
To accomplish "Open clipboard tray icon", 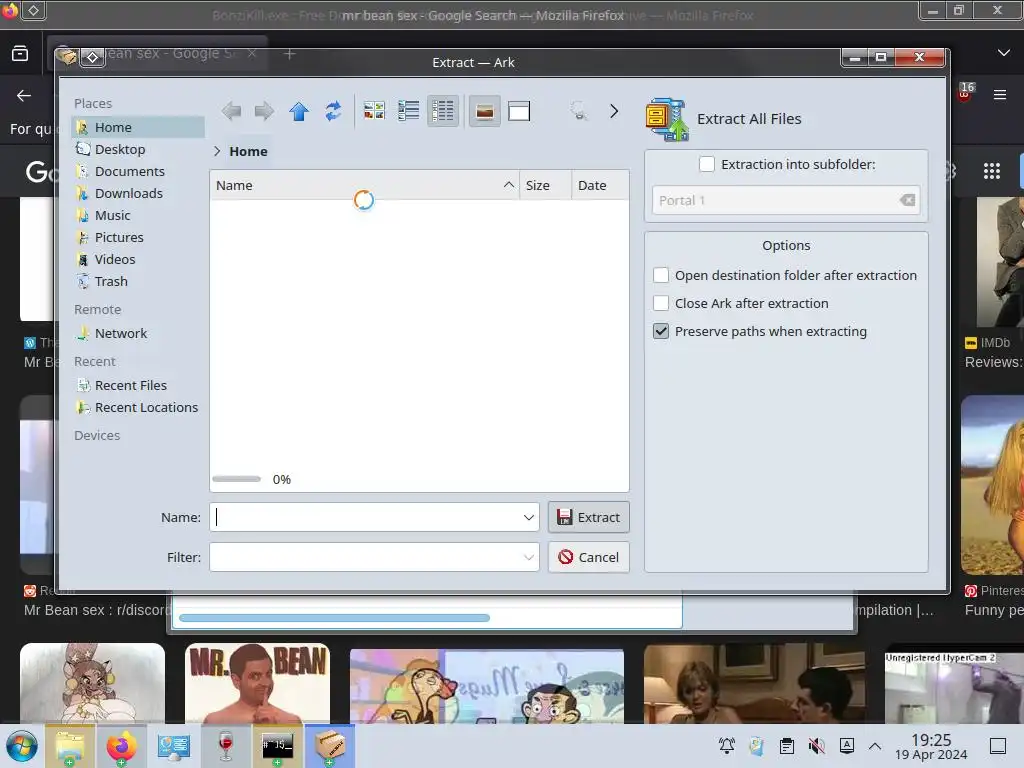I will (787, 746).
